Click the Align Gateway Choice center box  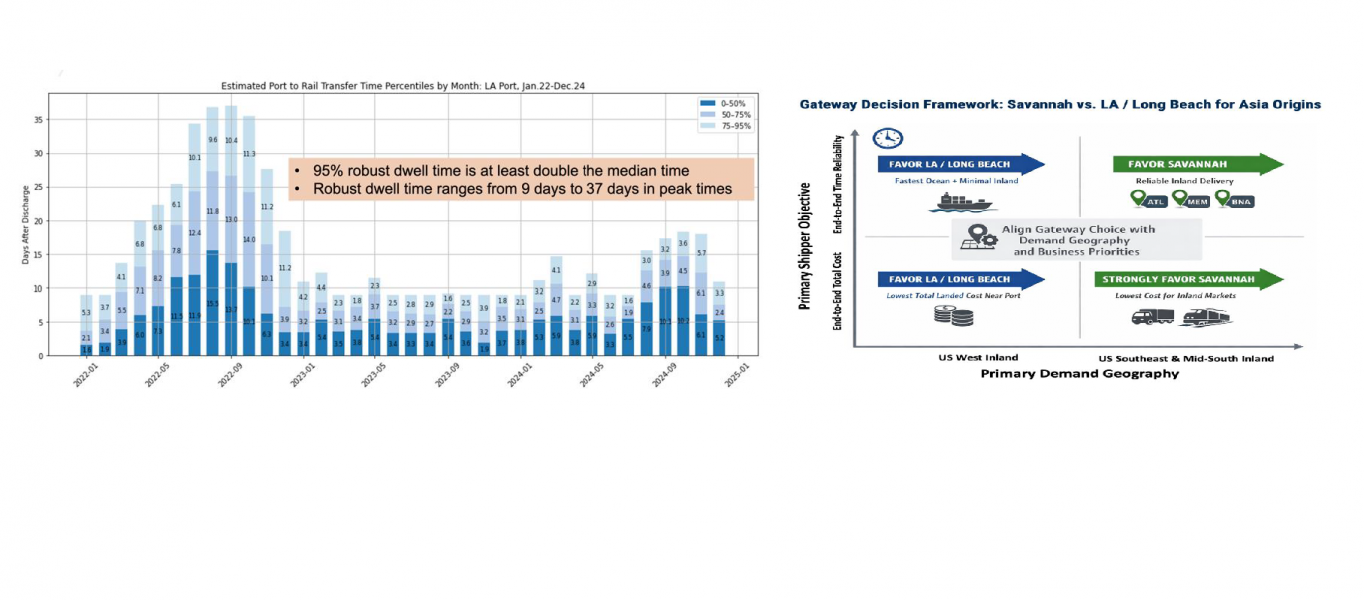pyautogui.click(x=1075, y=240)
